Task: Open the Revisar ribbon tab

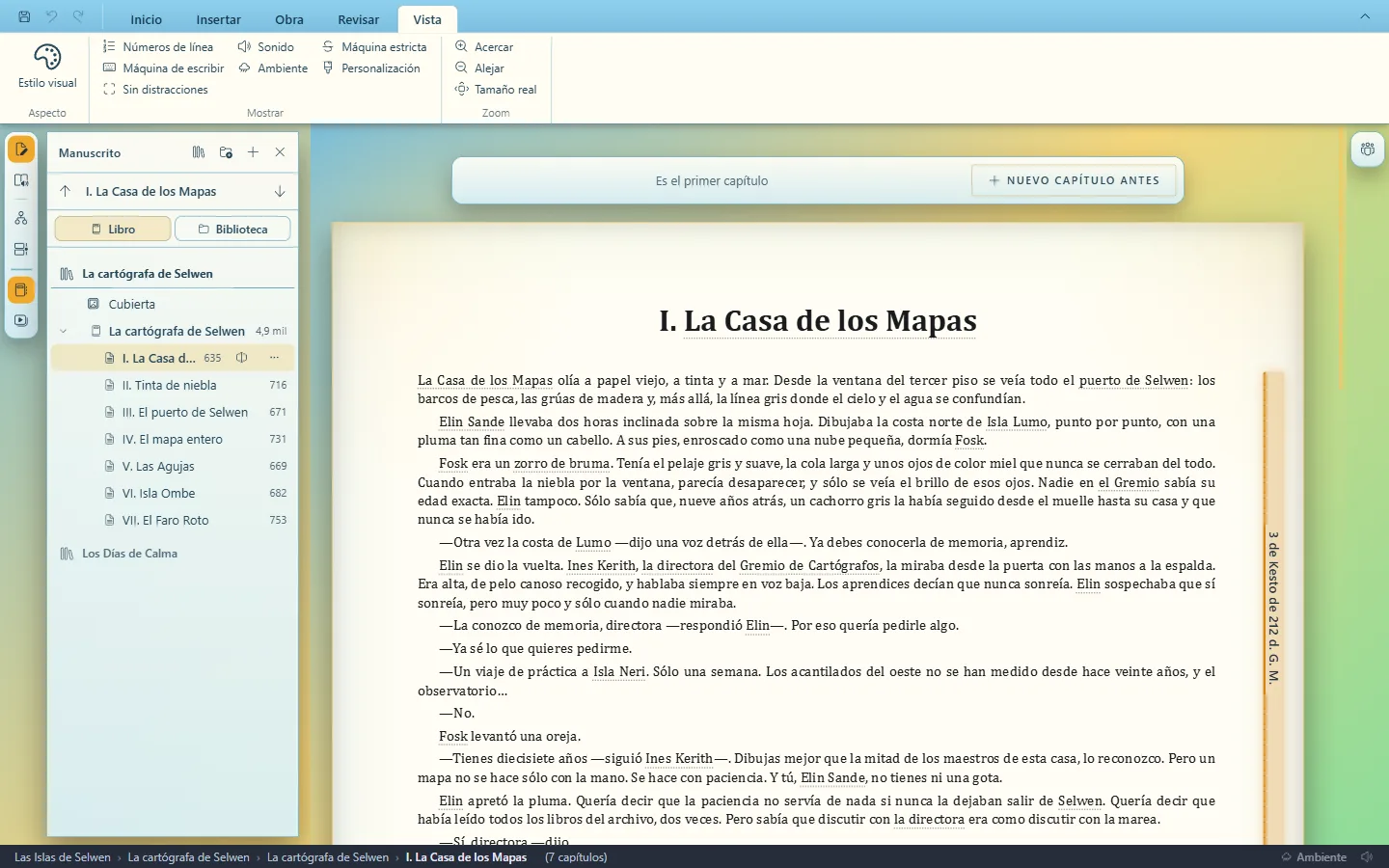Action: click(359, 19)
